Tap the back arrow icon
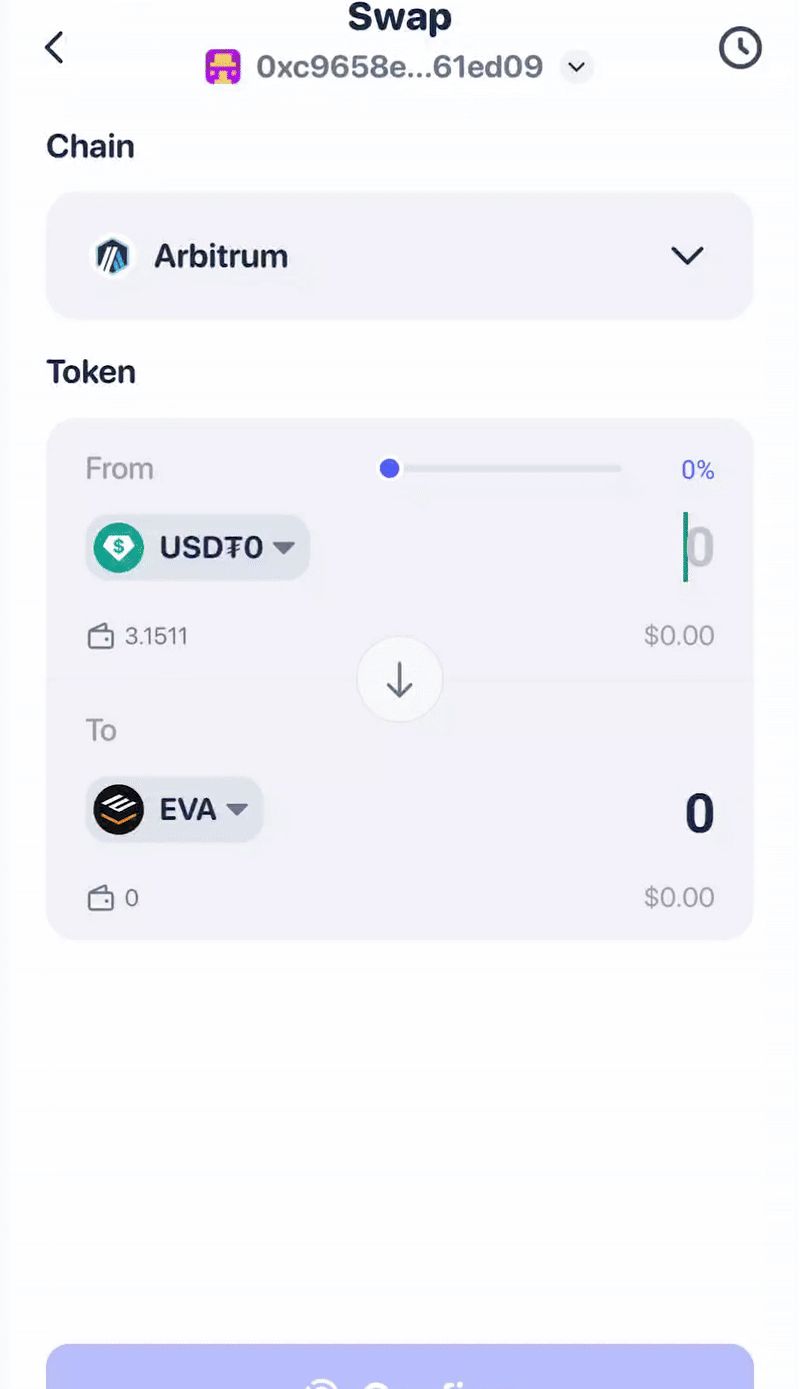 pos(55,47)
